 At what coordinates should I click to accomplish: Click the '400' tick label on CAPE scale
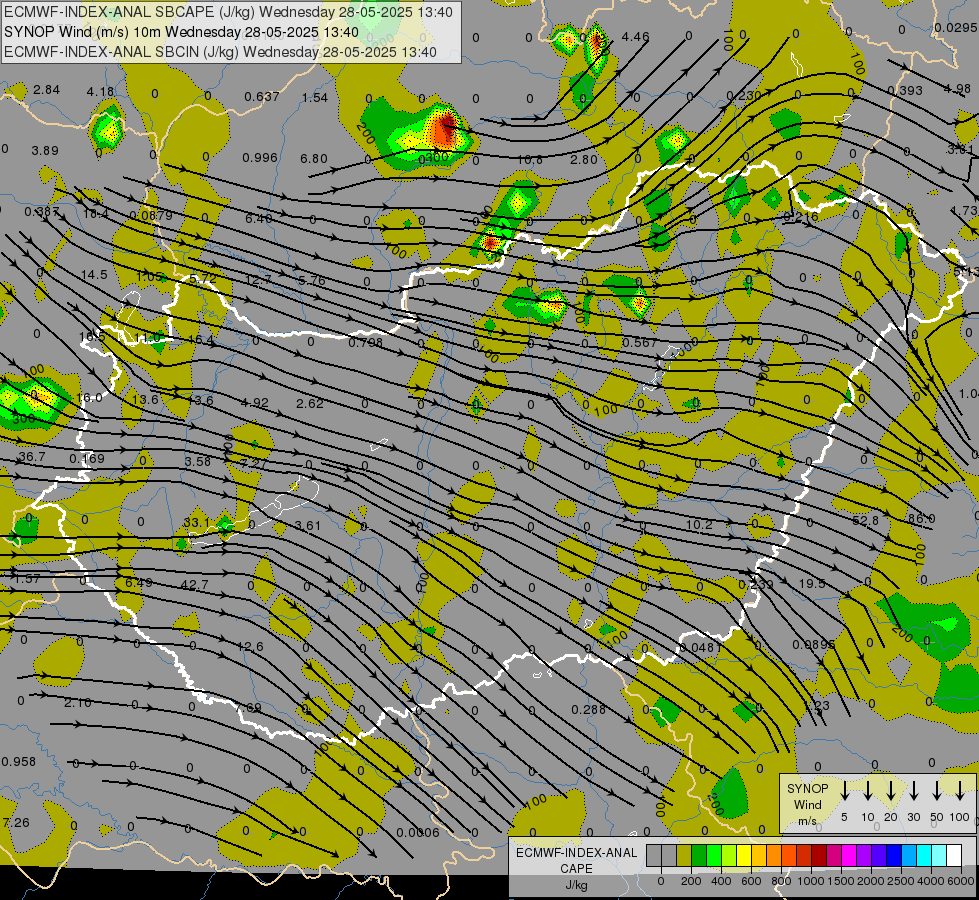click(721, 881)
